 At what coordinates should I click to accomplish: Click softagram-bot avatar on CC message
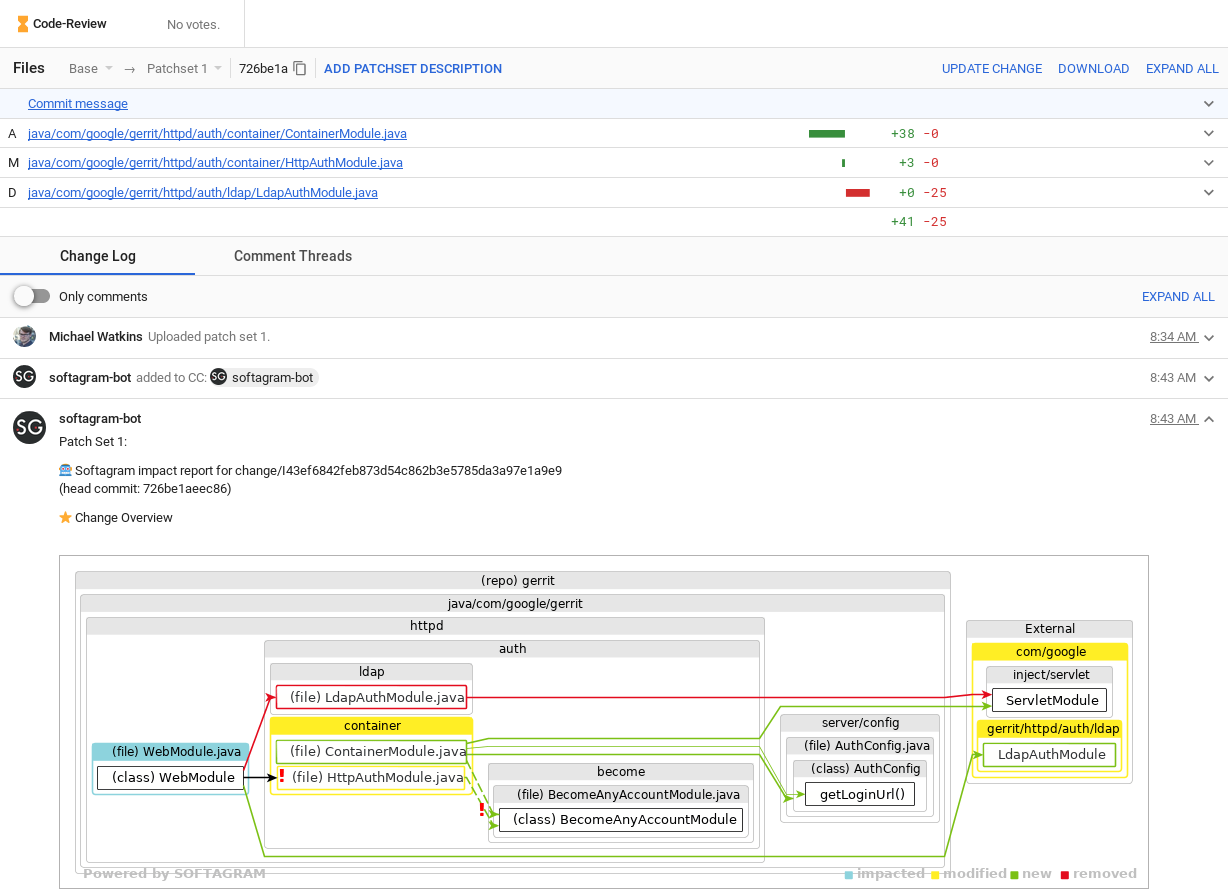pos(25,377)
